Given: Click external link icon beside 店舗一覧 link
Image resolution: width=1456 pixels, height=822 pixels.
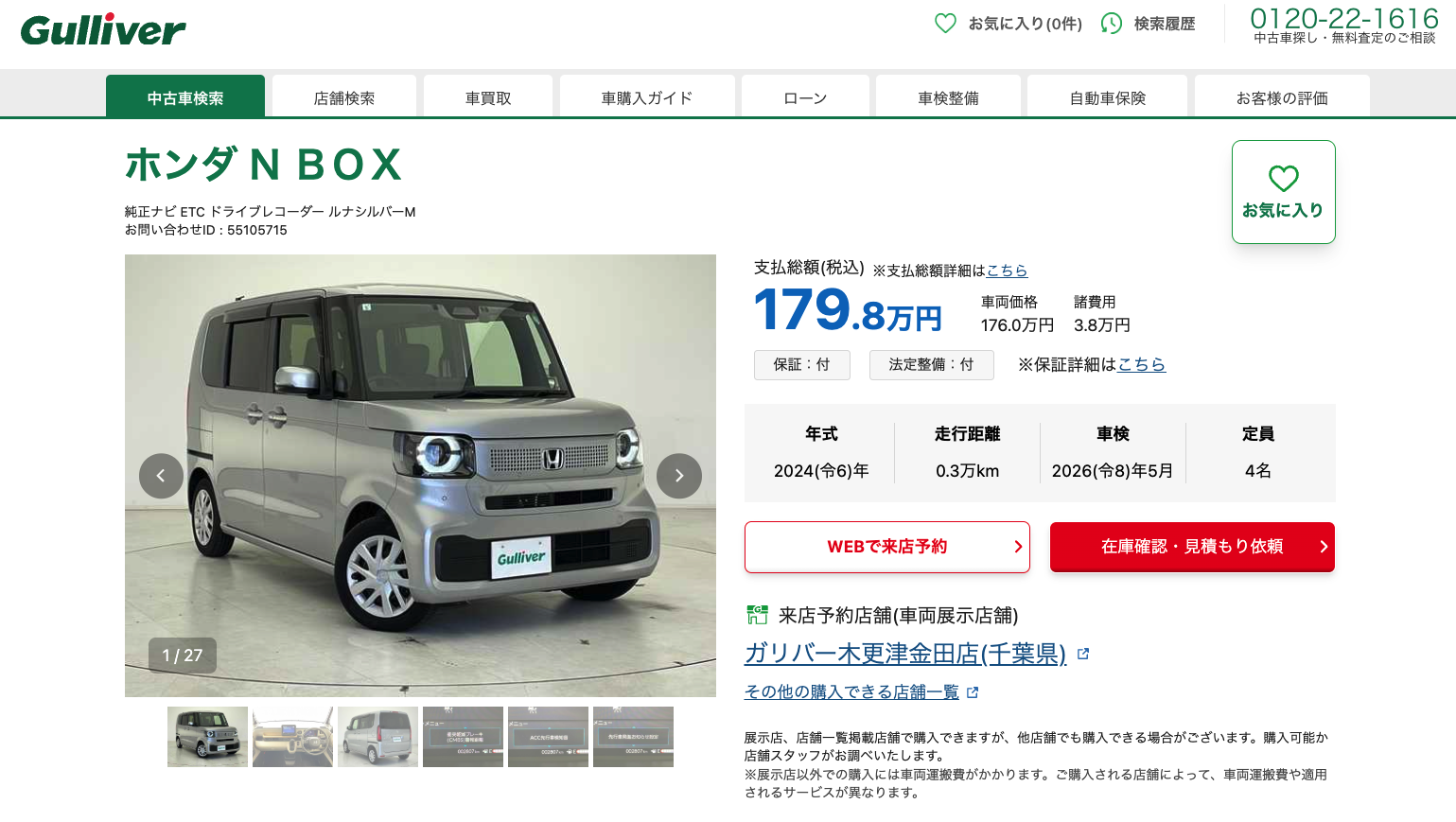Looking at the screenshot, I should [x=973, y=692].
